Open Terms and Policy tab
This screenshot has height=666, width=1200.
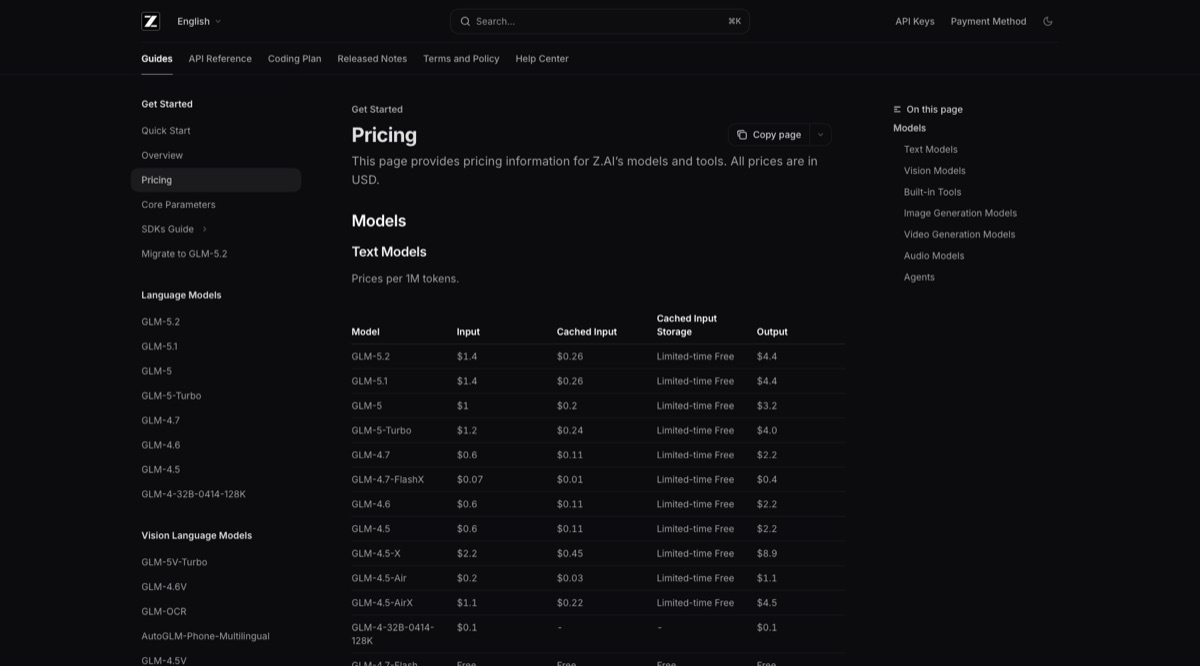click(461, 59)
